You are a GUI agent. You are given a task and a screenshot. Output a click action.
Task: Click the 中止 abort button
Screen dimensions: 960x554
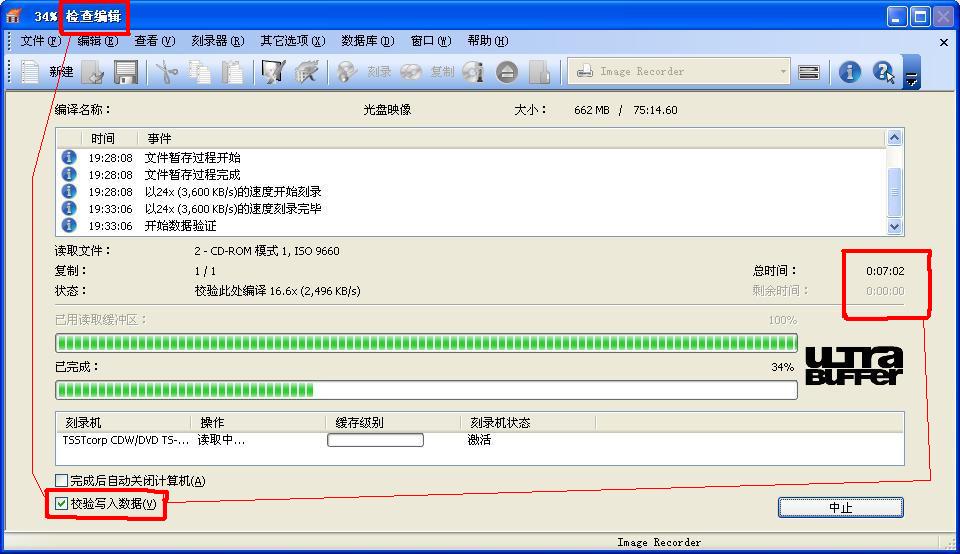[x=841, y=507]
